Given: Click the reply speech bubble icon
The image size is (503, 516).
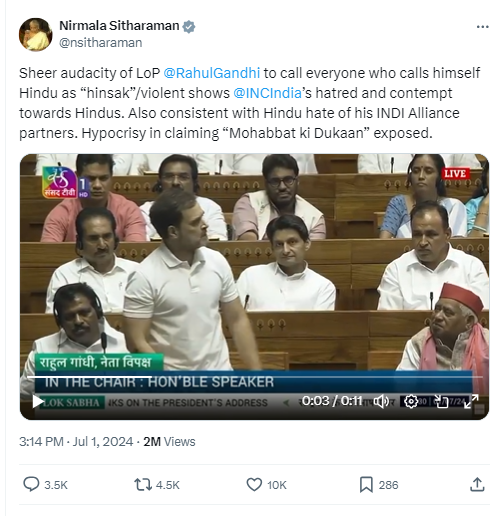Looking at the screenshot, I should click(31, 484).
